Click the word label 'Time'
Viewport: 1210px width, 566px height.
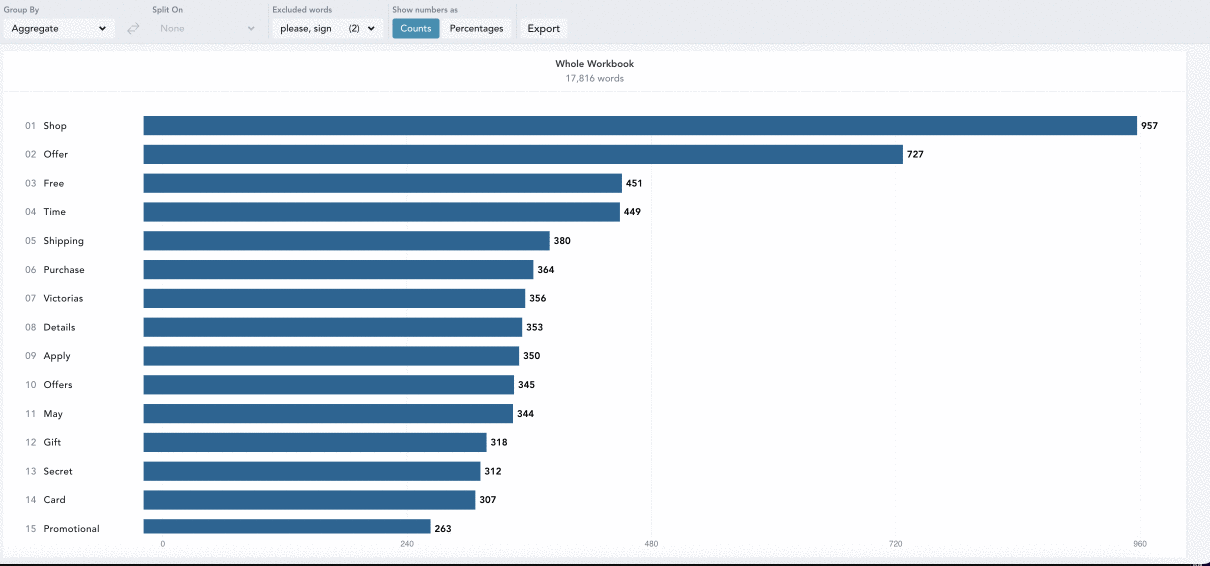(55, 212)
